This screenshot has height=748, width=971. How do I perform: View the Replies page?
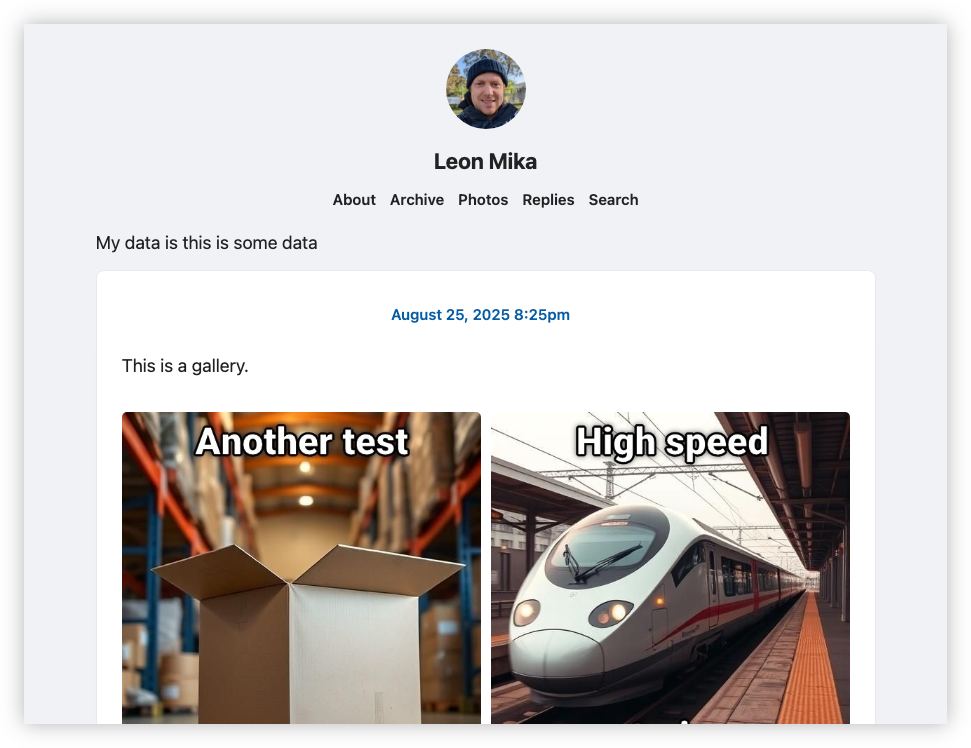tap(548, 200)
